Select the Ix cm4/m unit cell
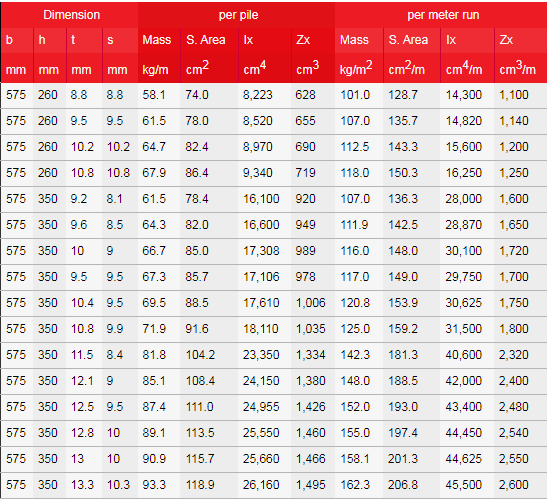Image resolution: width=549 pixels, height=501 pixels. 464,68
